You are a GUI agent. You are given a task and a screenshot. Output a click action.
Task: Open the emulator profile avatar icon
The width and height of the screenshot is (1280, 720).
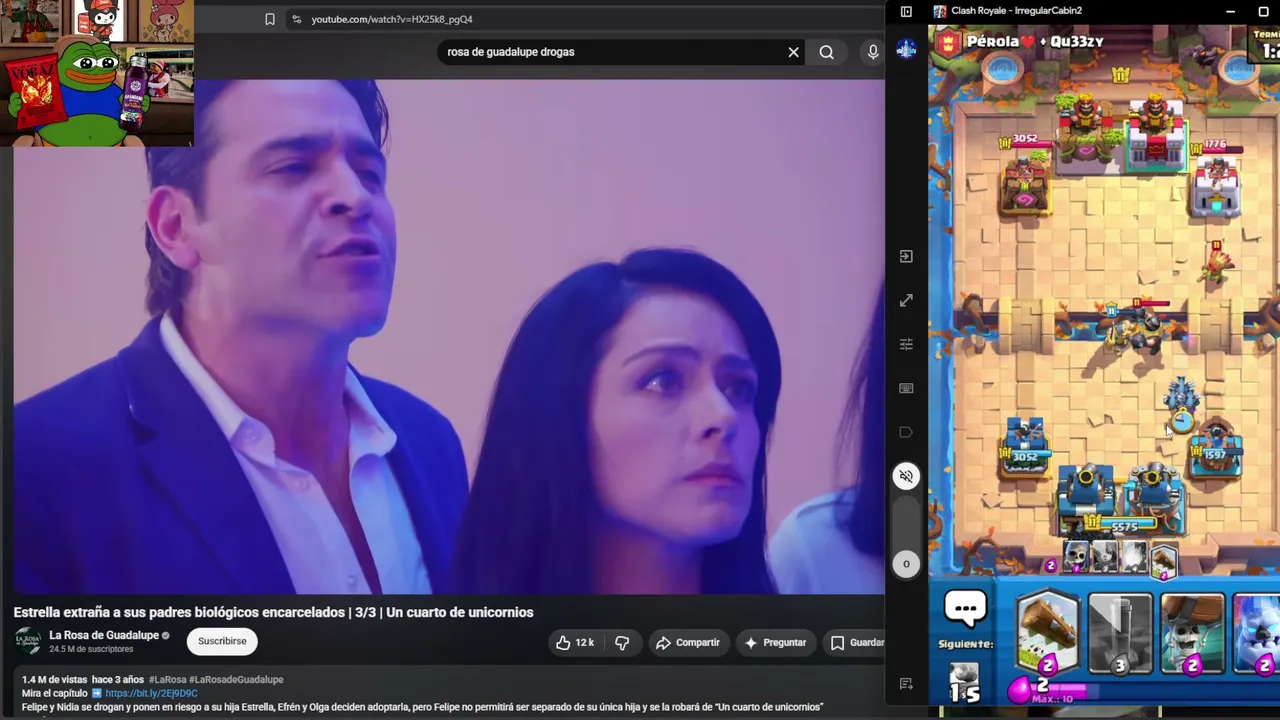tap(906, 50)
